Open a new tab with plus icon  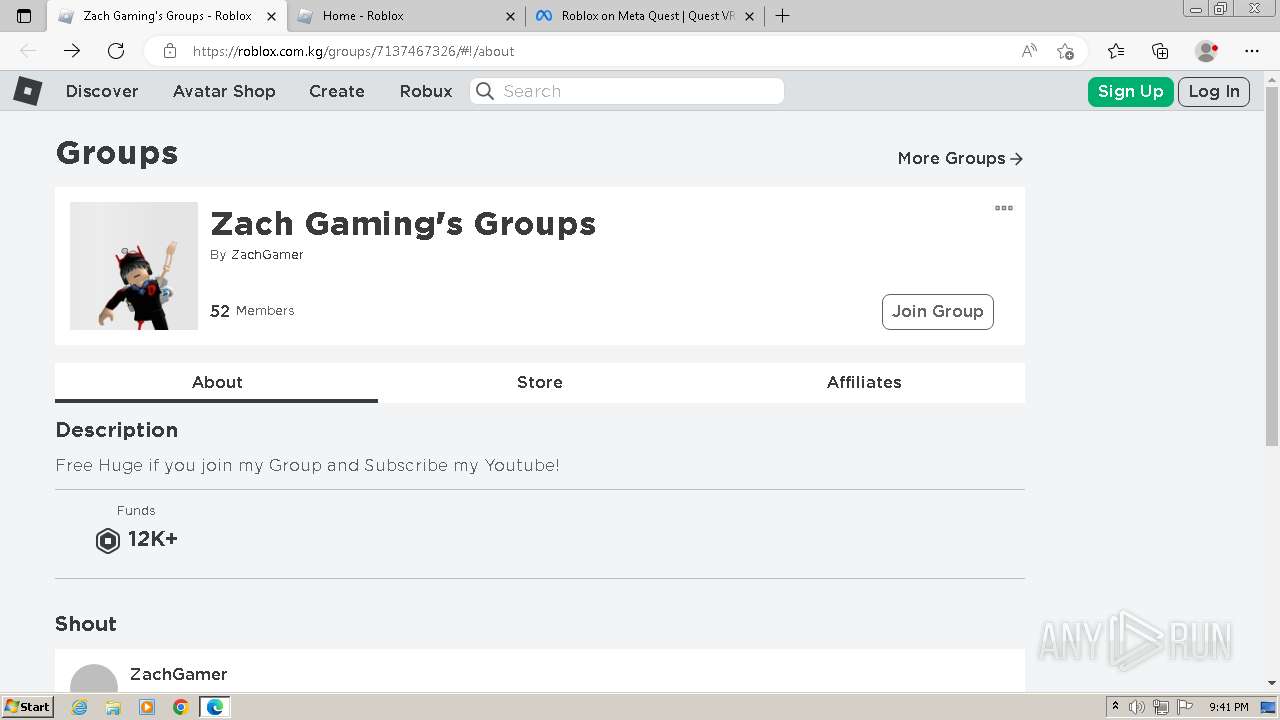[783, 16]
